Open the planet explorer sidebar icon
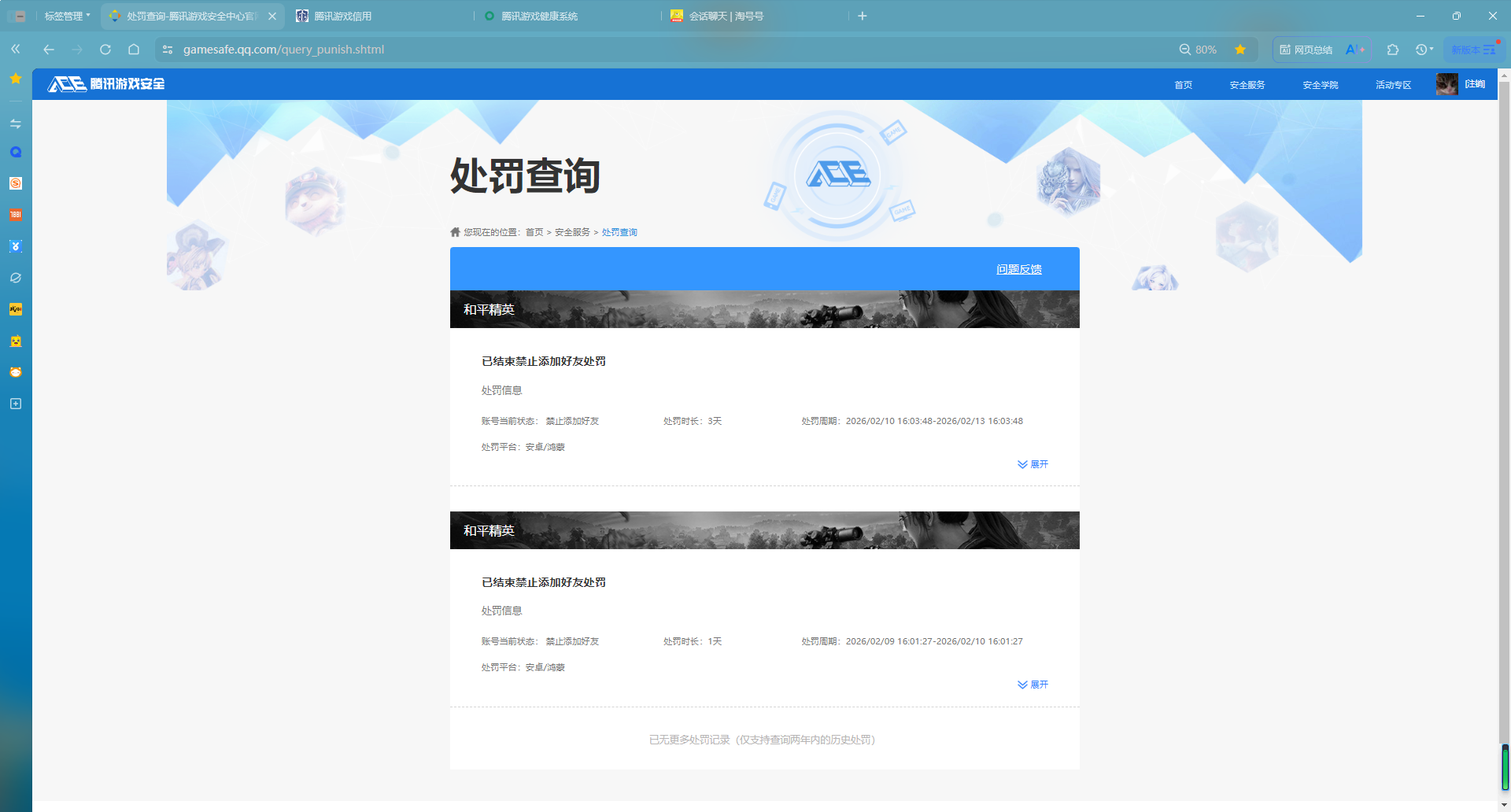 click(x=16, y=278)
